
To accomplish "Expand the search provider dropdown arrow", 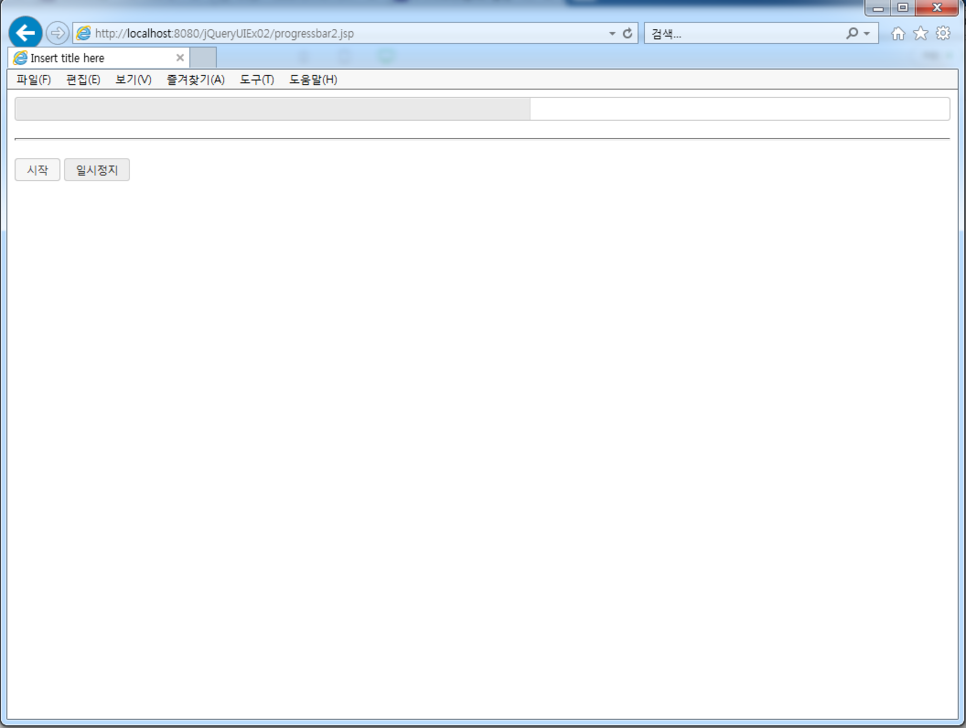I will 867,33.
